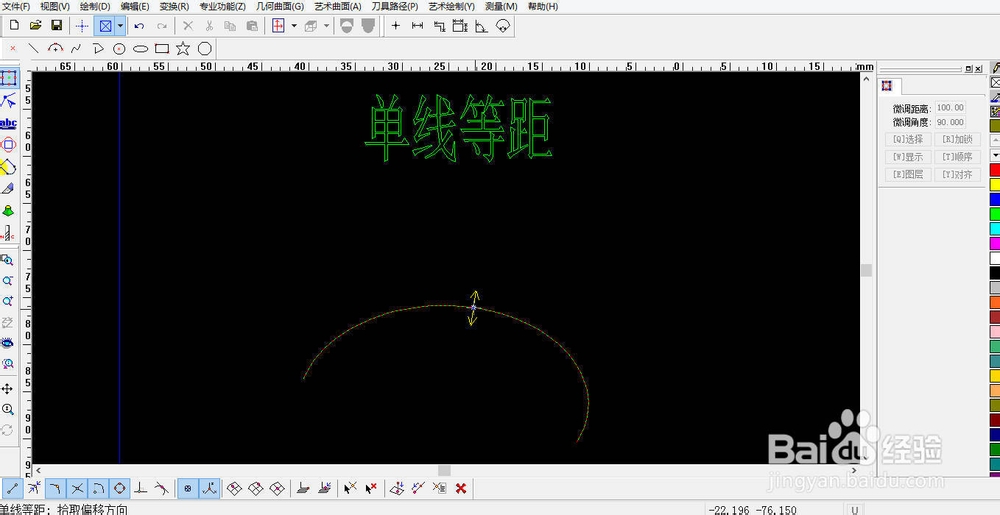Click the [Q]选择 button
Viewport: 1000px width, 515px height.
tap(908, 139)
